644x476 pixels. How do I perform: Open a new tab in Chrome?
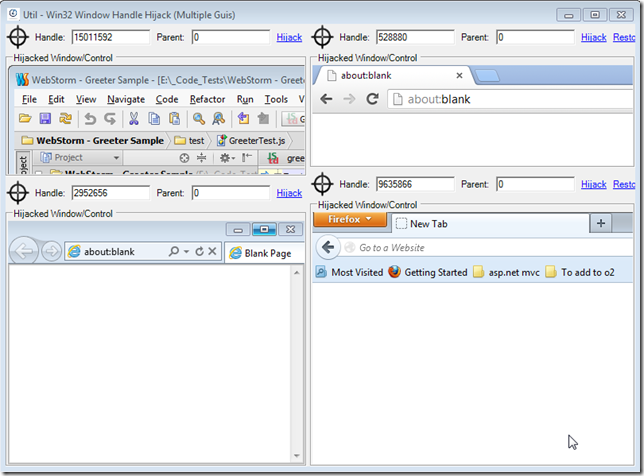pos(487,76)
